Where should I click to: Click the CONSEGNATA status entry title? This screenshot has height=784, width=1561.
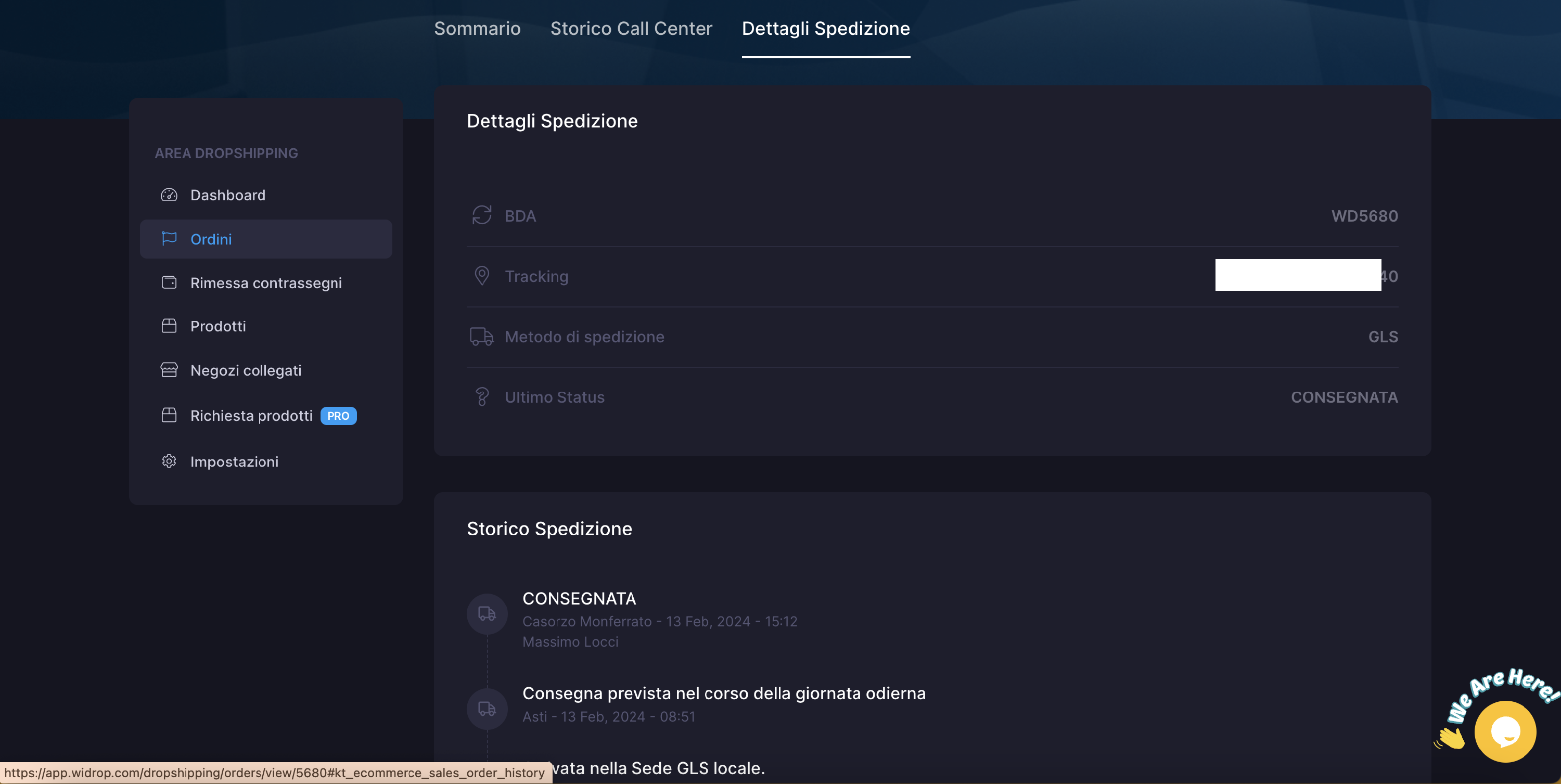579,599
